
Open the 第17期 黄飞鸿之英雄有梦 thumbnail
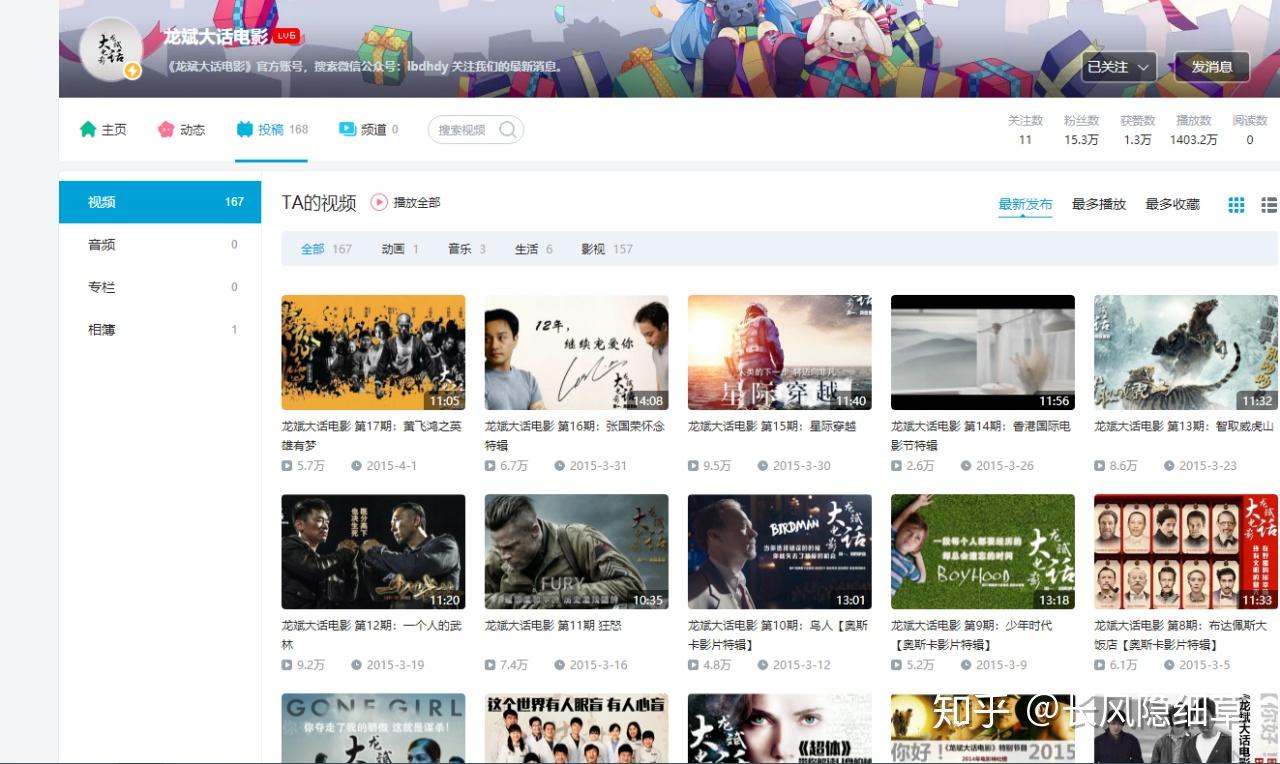[x=373, y=352]
